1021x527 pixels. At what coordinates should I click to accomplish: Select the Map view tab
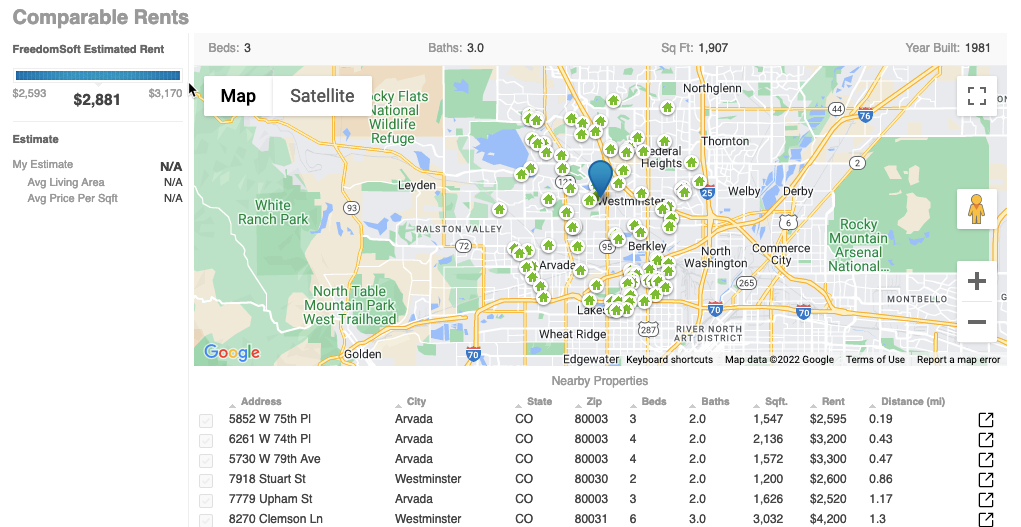click(x=238, y=96)
